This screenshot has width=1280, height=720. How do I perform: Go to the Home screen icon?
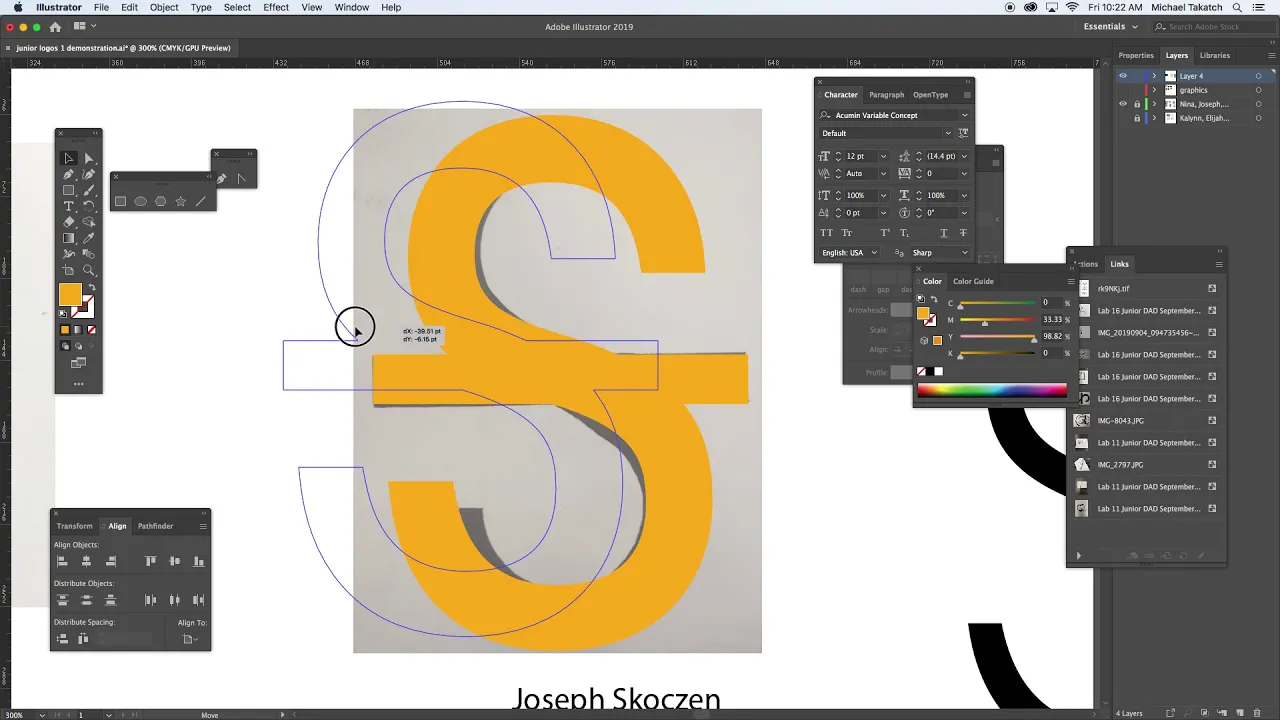click(55, 27)
